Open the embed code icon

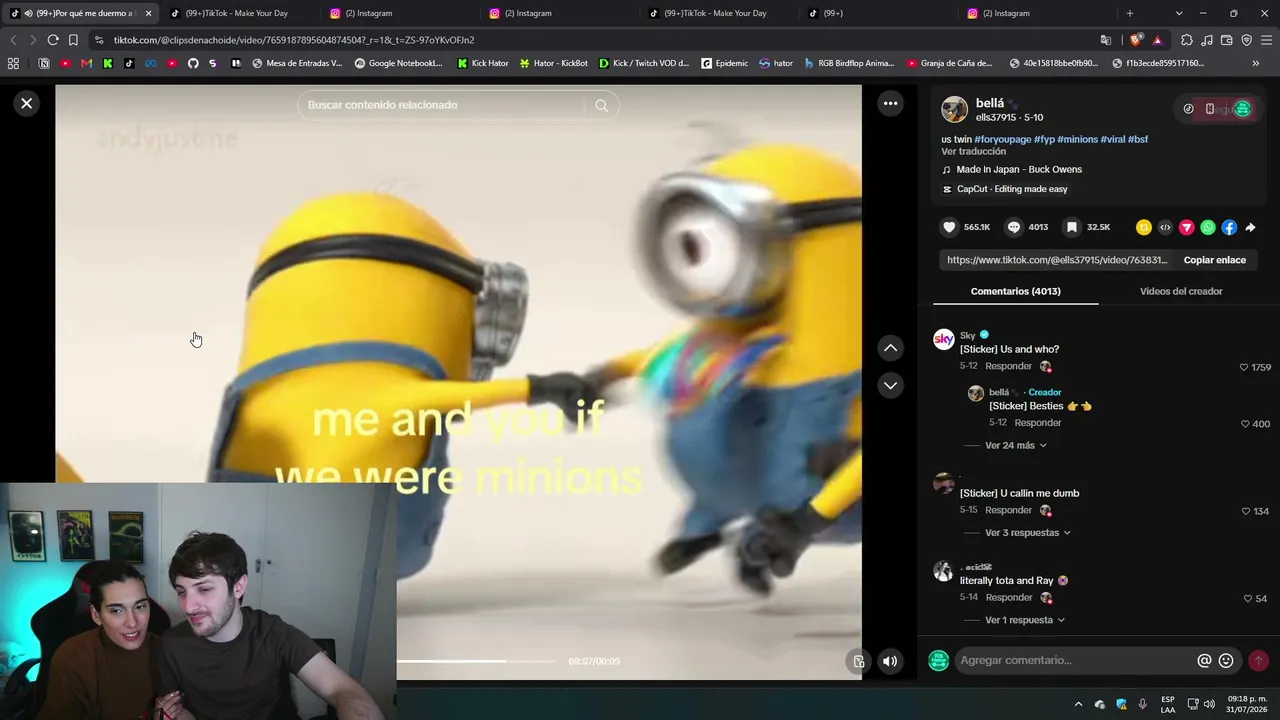tap(1165, 227)
